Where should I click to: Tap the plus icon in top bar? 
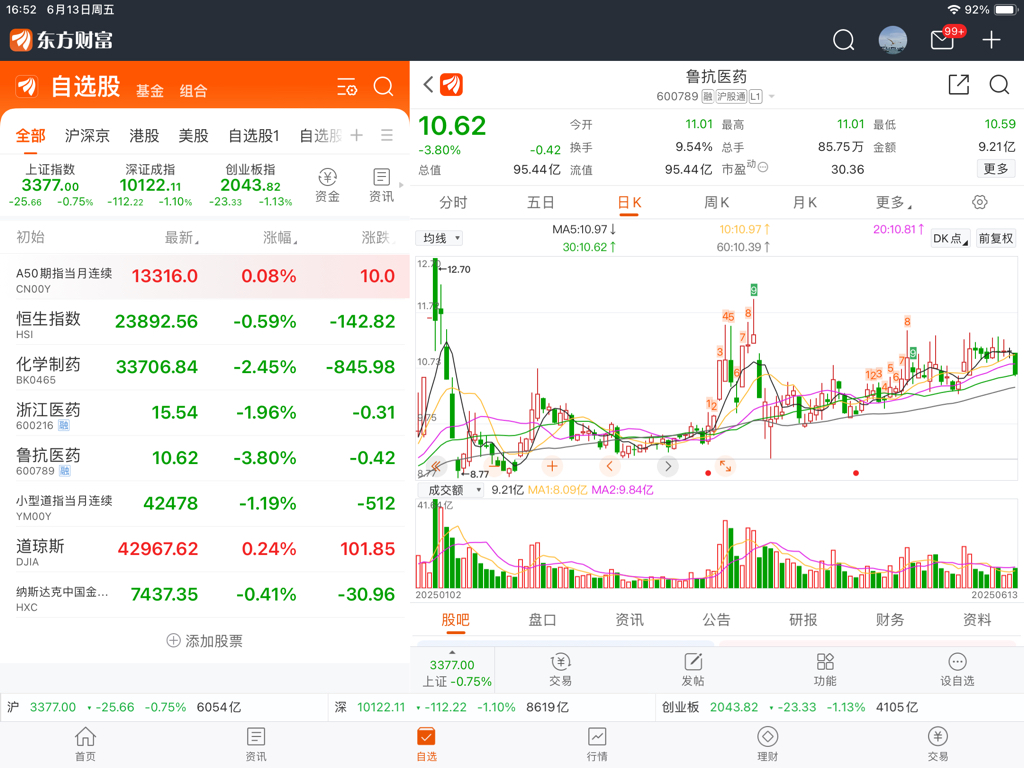pyautogui.click(x=991, y=40)
